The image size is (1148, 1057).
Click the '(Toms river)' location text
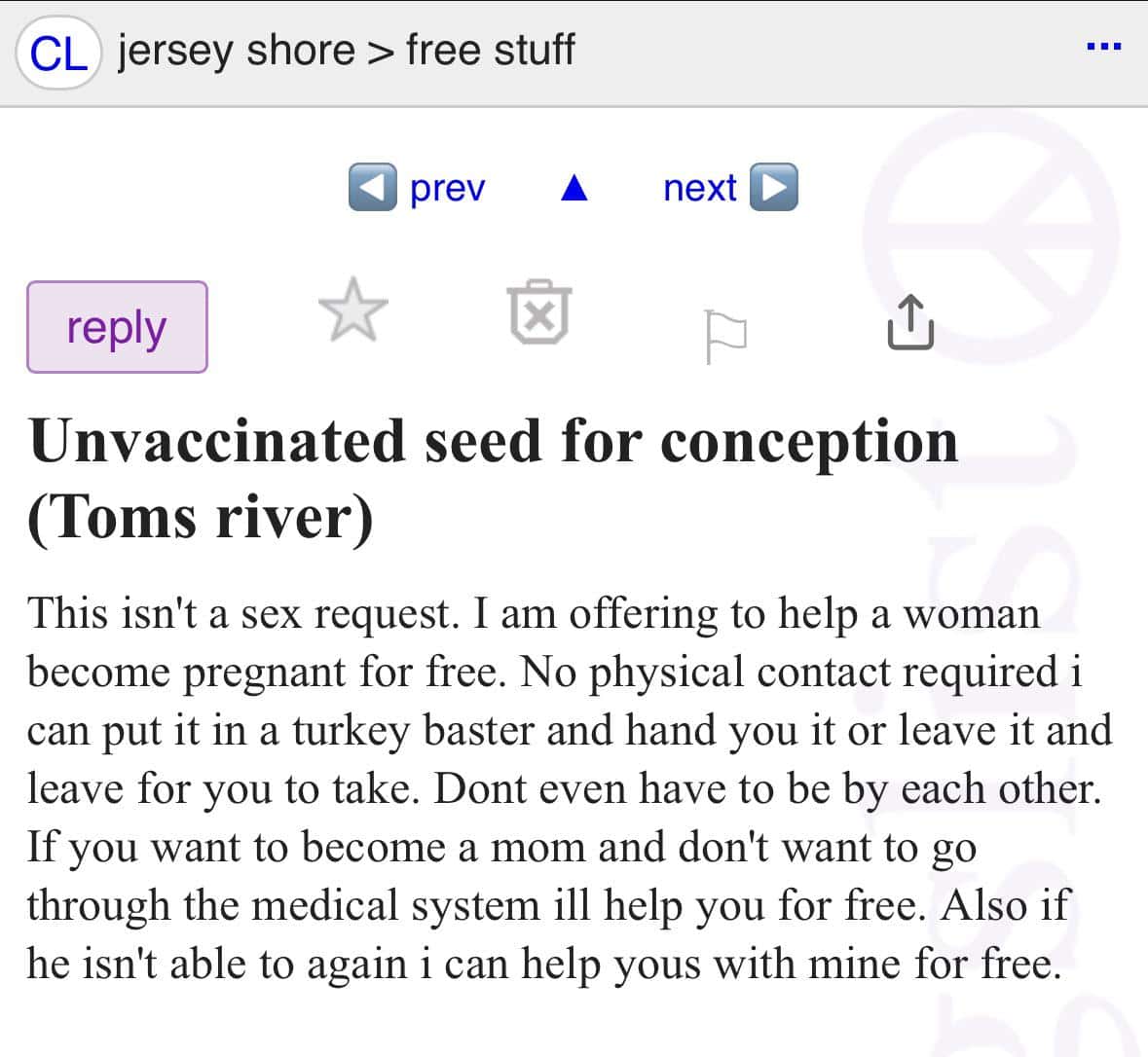(x=200, y=516)
